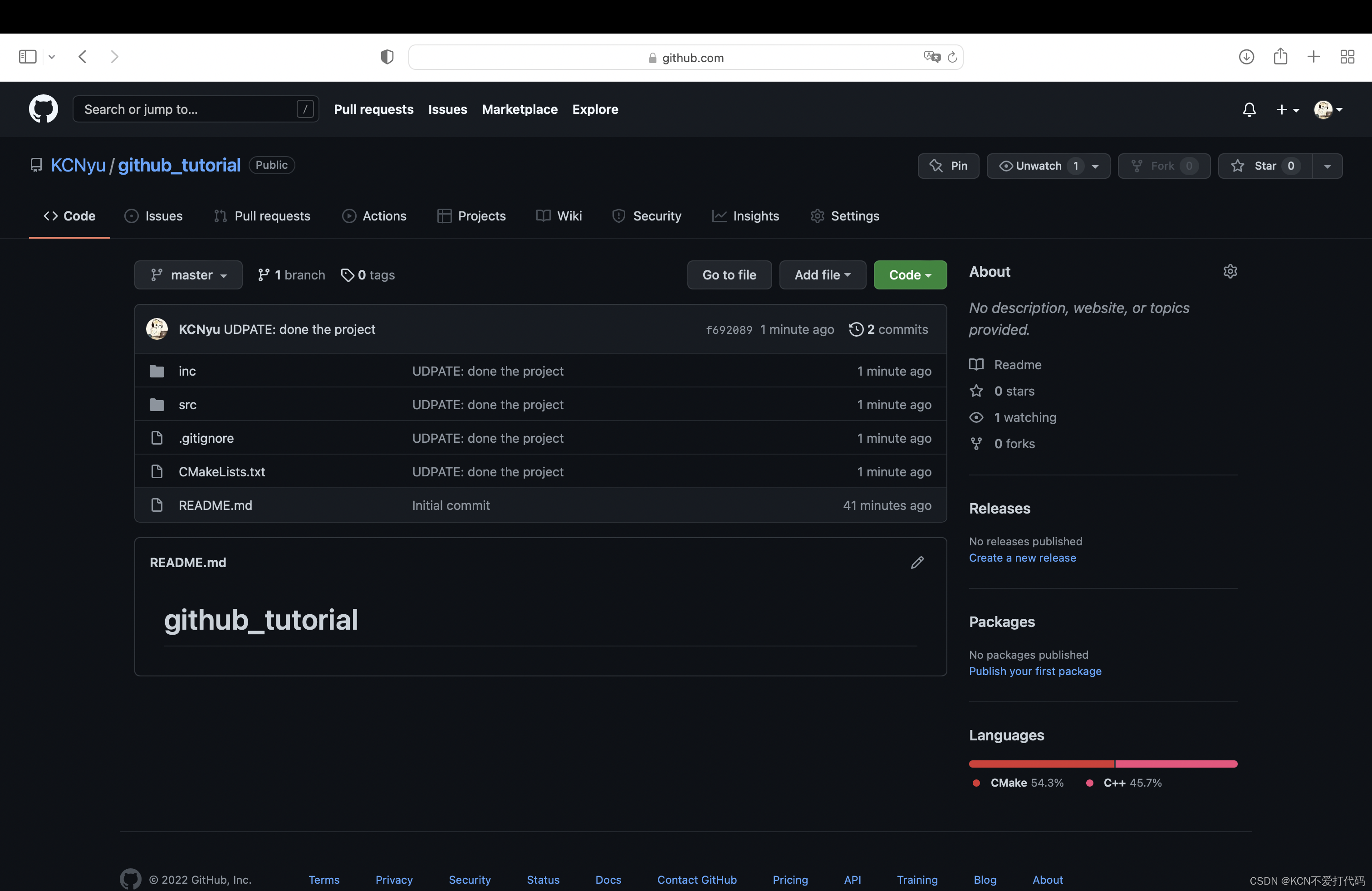The height and width of the screenshot is (891, 1372).
Task: Click the github_tutorial repository name link
Action: pyautogui.click(x=179, y=166)
